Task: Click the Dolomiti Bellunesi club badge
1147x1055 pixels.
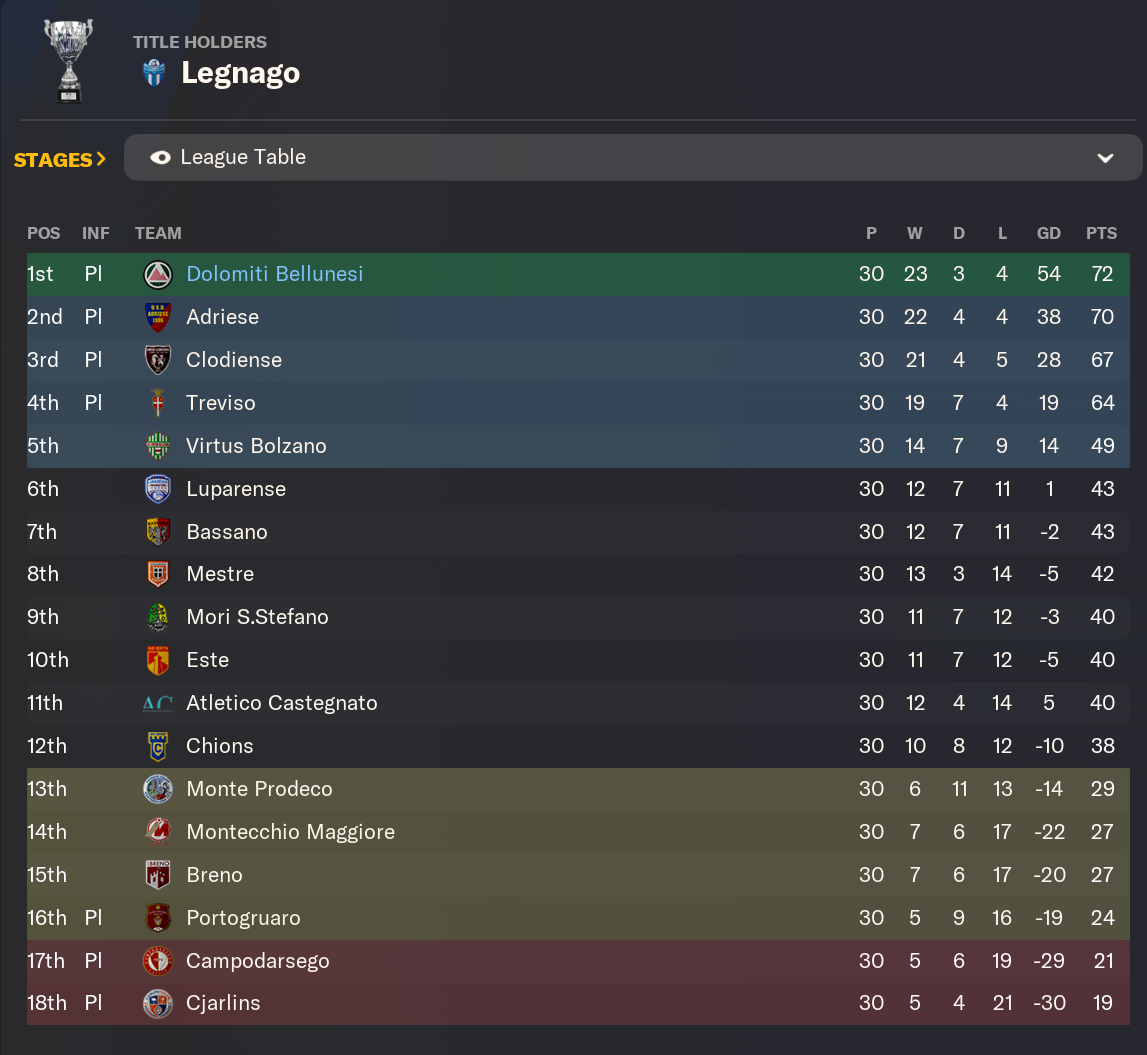Action: point(157,274)
